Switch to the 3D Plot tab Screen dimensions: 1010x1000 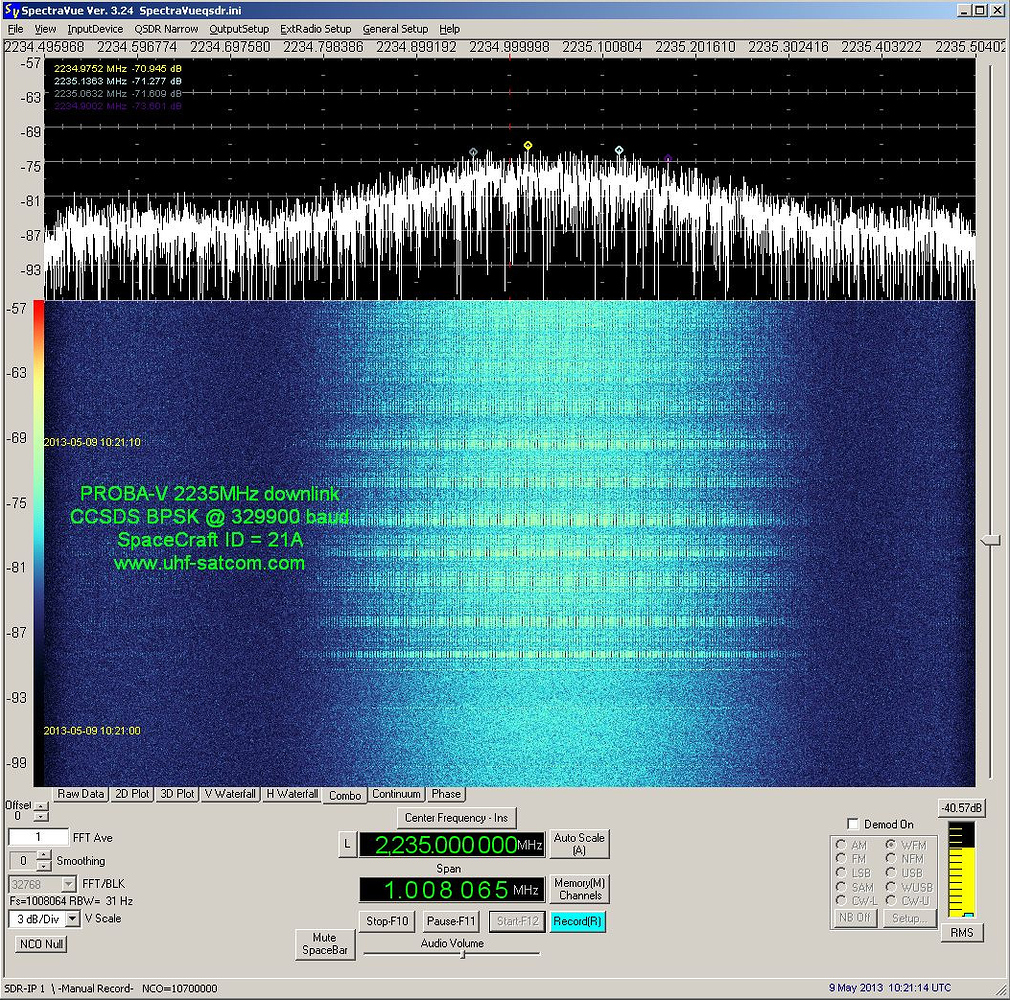[x=176, y=794]
